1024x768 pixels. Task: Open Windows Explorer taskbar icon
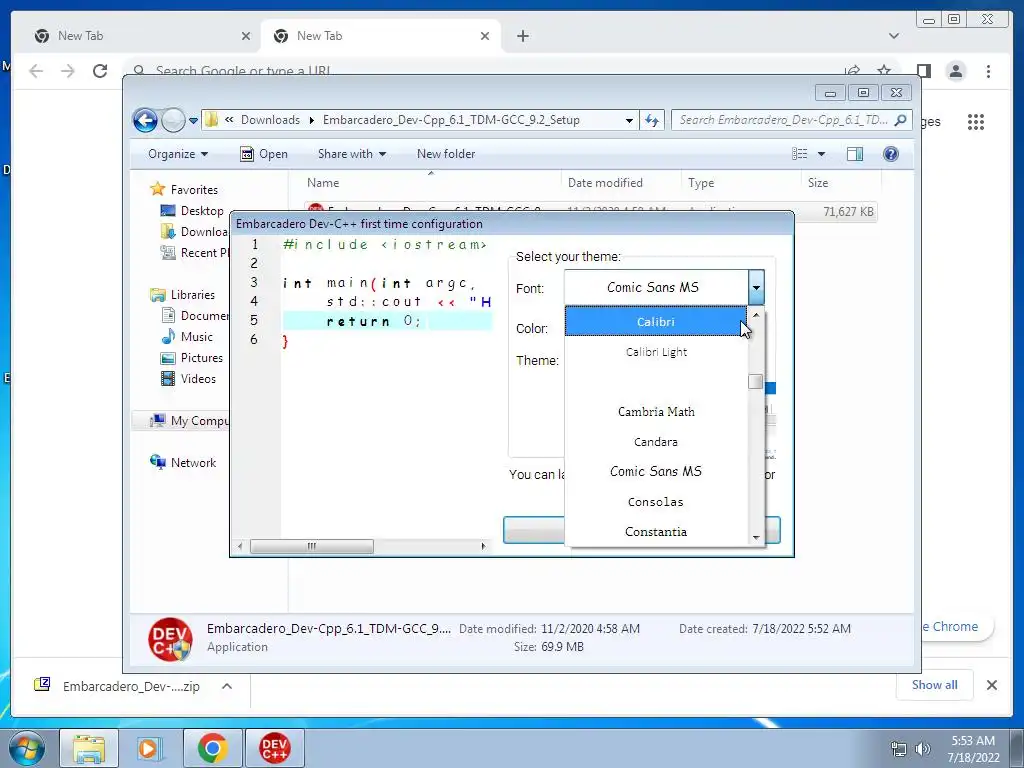[89, 748]
